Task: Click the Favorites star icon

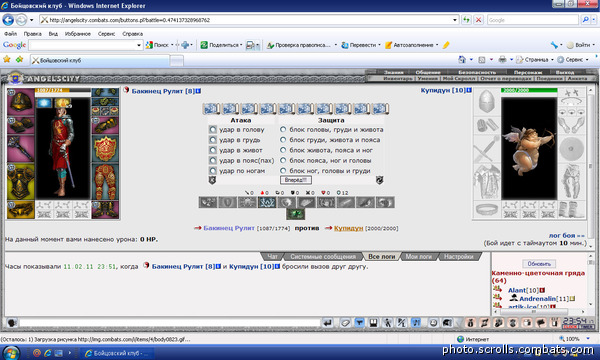Action: [x=7, y=59]
